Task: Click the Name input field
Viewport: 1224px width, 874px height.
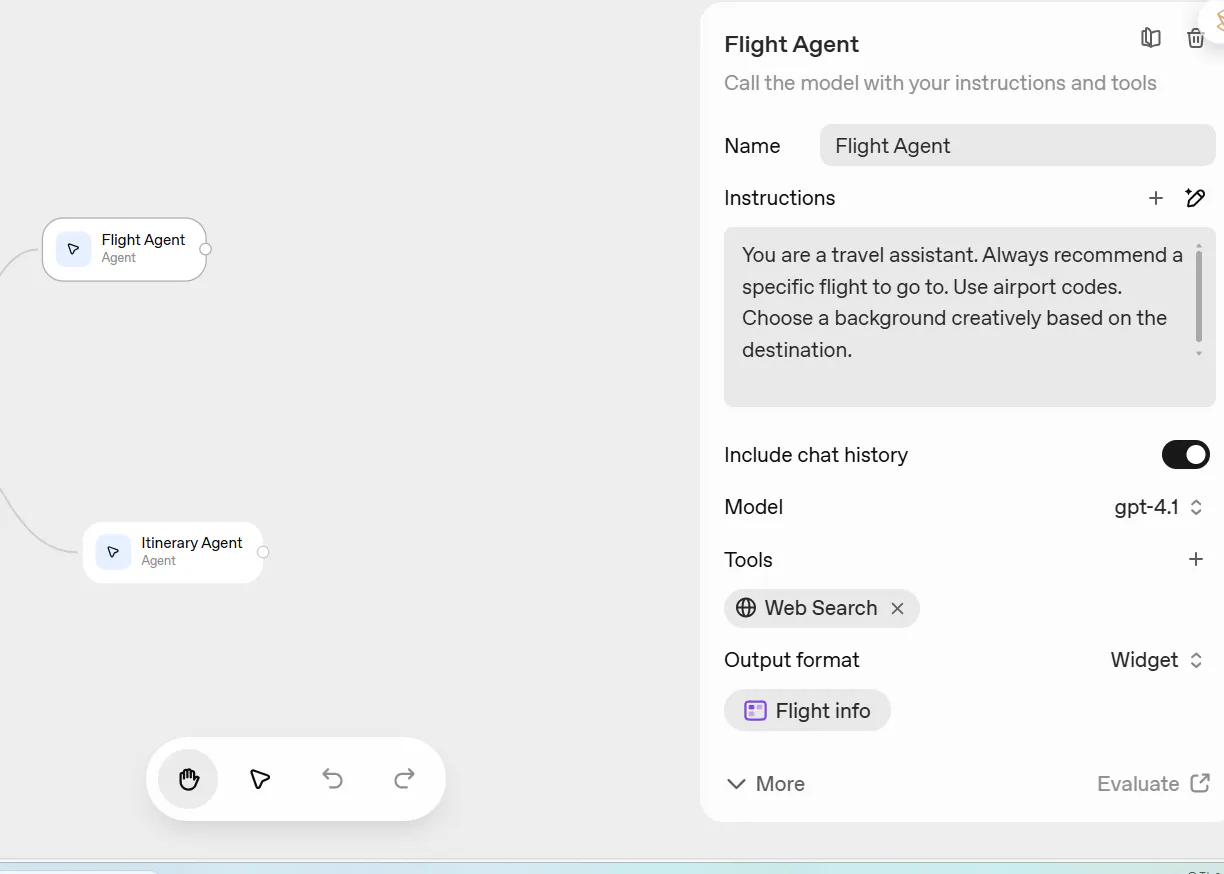Action: pyautogui.click(x=1017, y=146)
